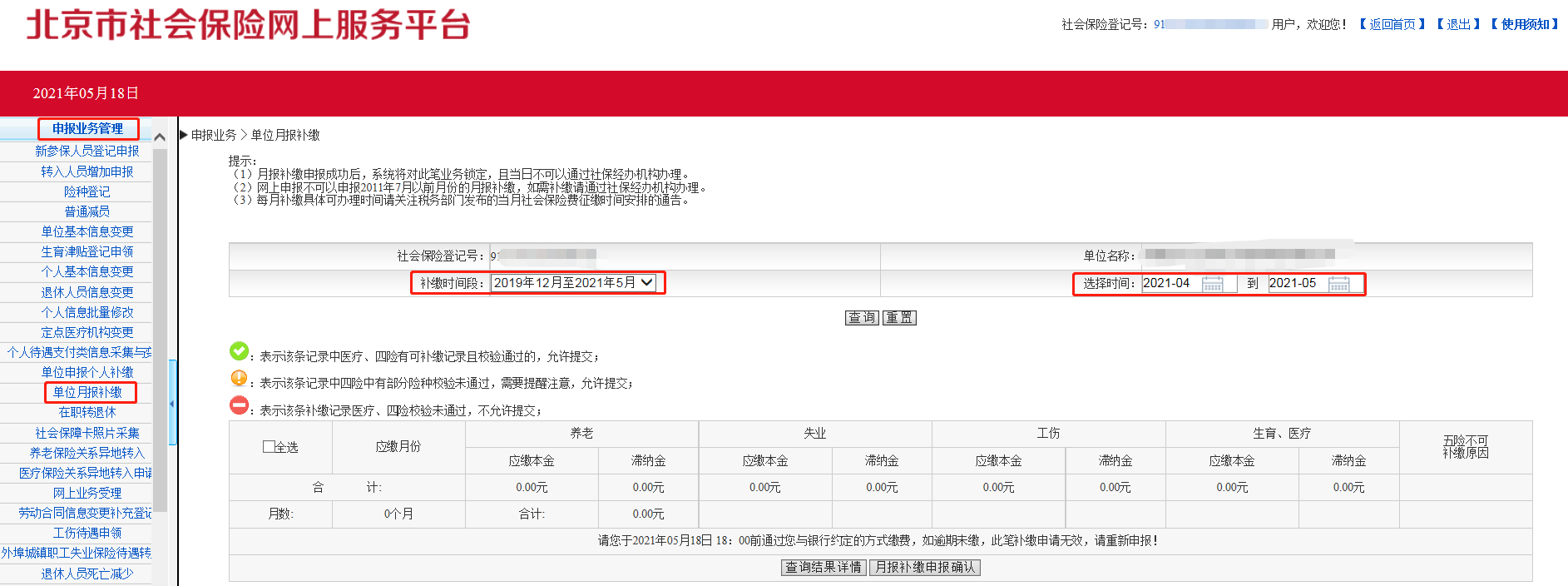Open 工伤待遇申领 menu item
The image size is (1568, 586).
tap(87, 534)
